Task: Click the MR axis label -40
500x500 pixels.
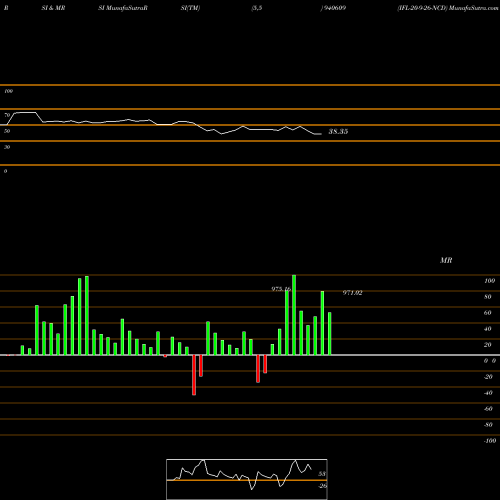Action: point(488,393)
